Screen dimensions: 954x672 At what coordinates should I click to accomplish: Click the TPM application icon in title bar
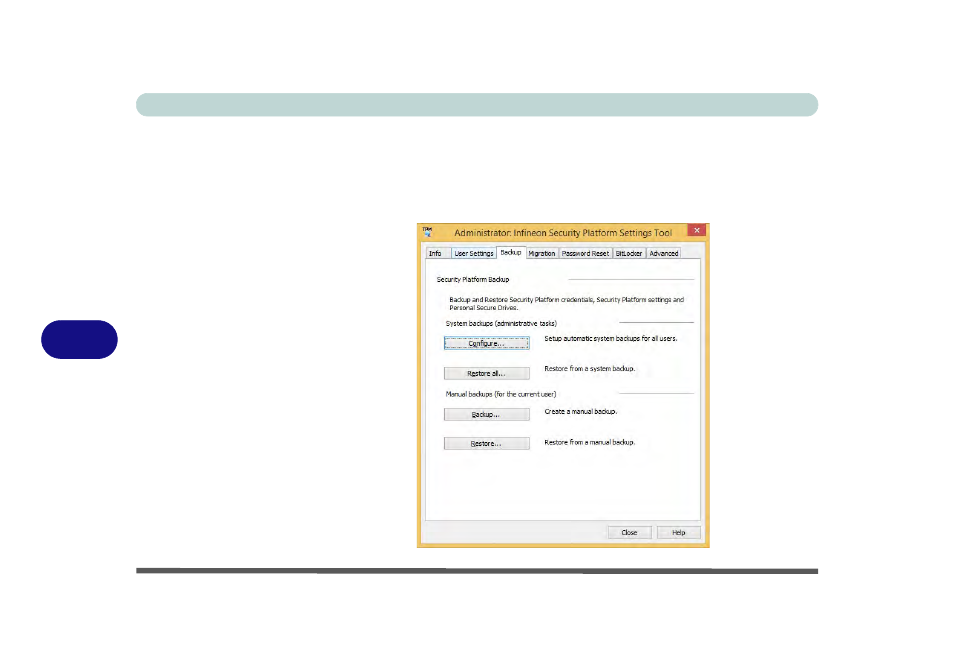(428, 232)
